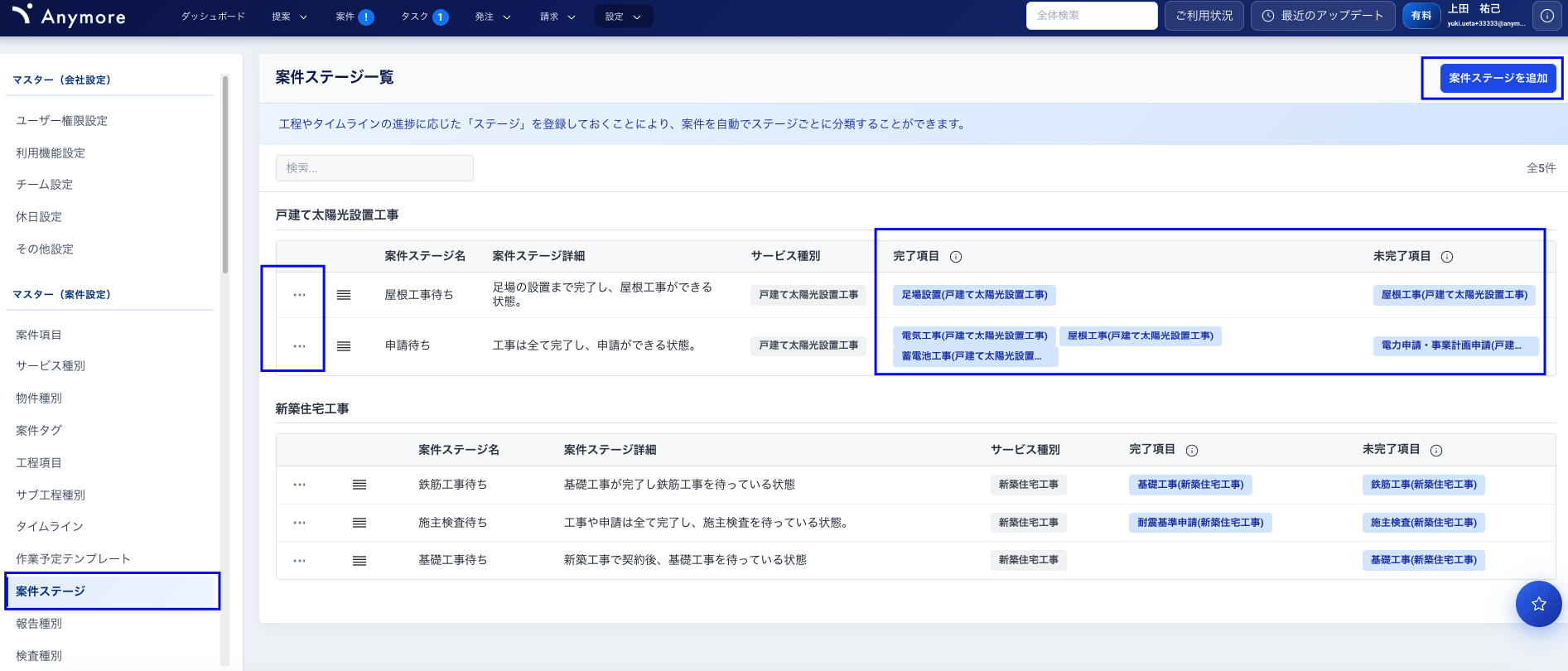Grab reorder handle of 申請待ち row

point(344,346)
